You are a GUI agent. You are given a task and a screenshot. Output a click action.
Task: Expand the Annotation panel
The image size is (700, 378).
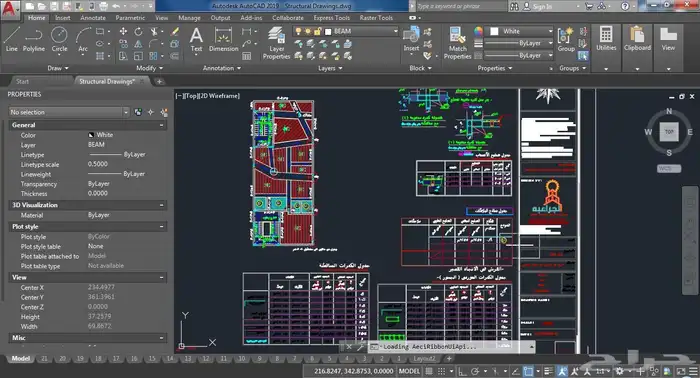pos(221,68)
